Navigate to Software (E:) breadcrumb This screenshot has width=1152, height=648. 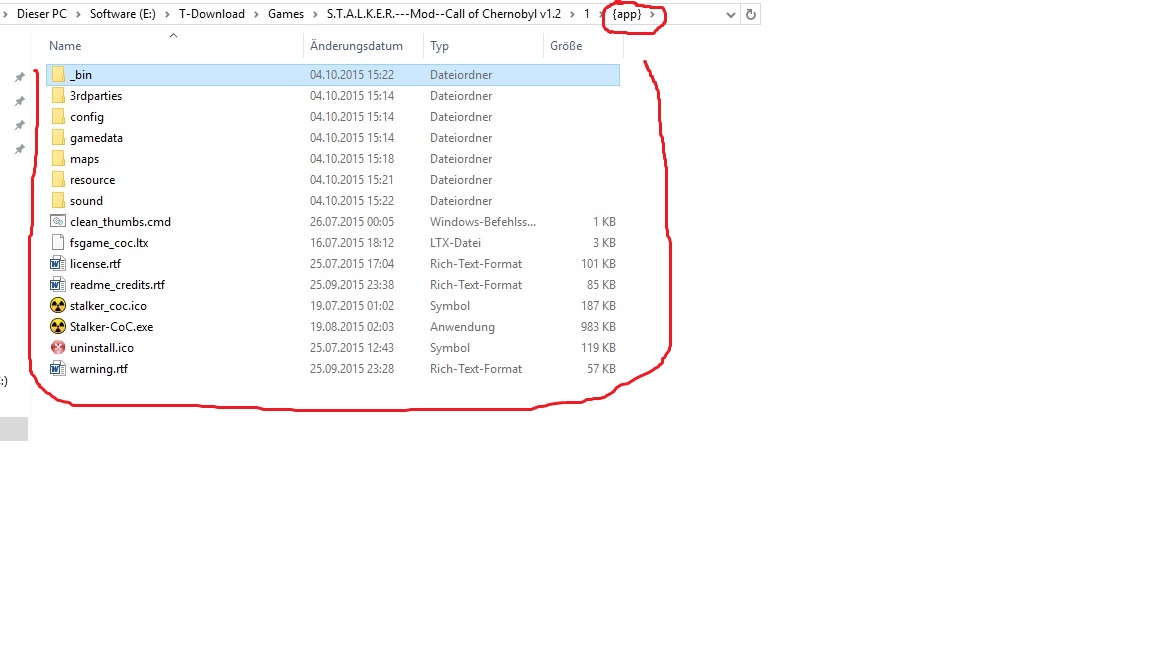tap(123, 14)
